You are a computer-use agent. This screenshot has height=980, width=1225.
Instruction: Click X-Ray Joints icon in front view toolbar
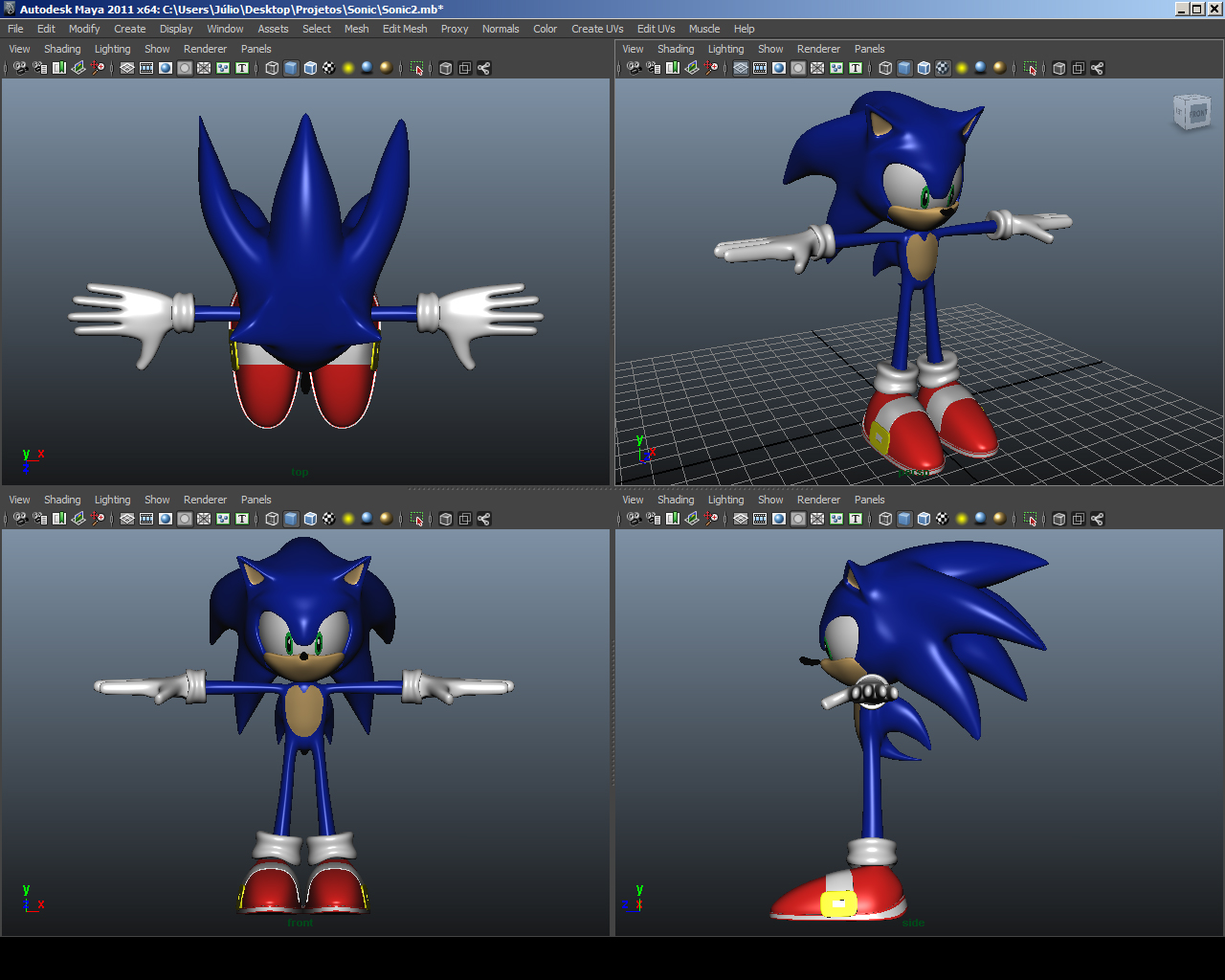point(483,519)
